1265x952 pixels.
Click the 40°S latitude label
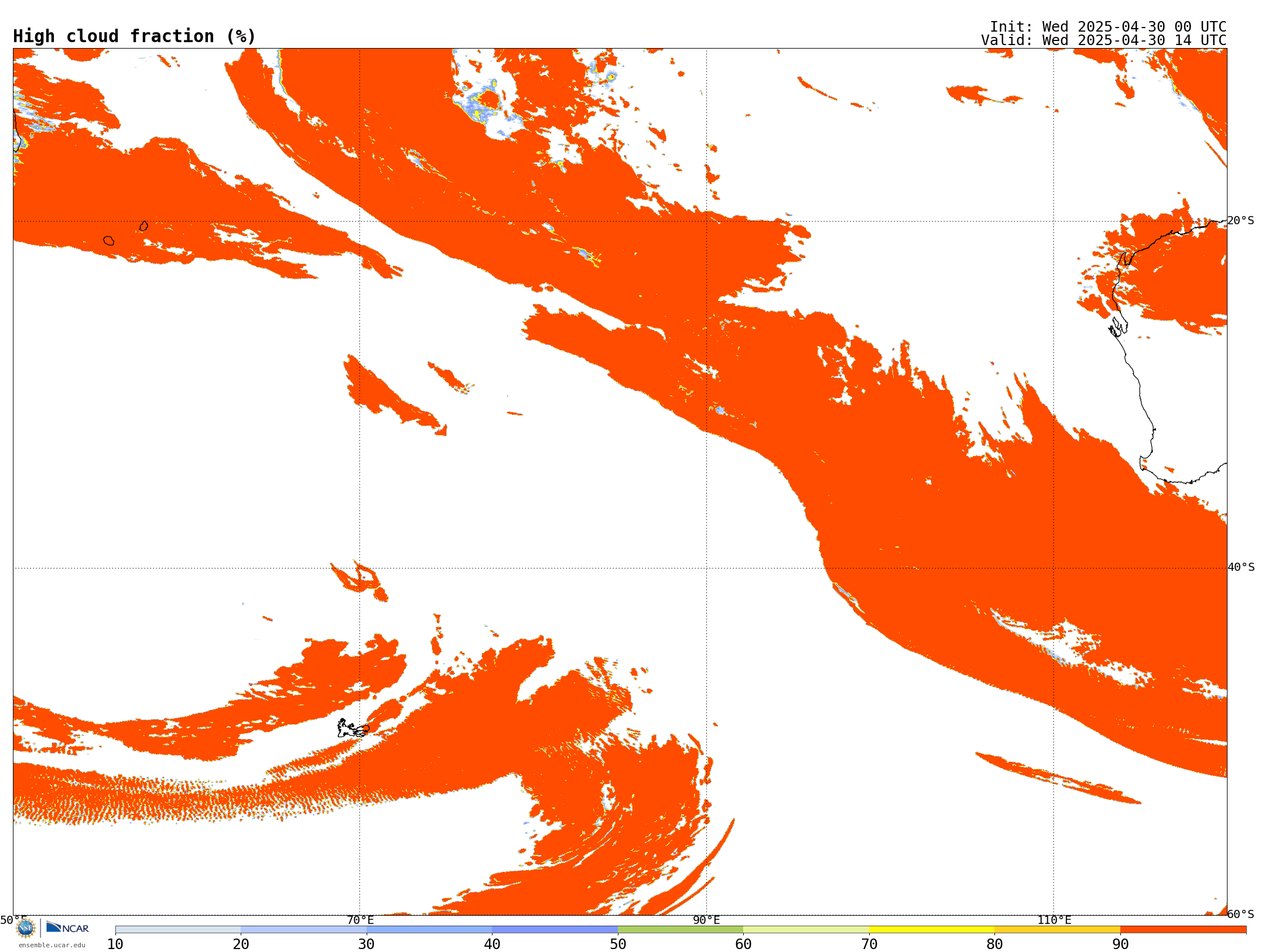coord(1241,567)
